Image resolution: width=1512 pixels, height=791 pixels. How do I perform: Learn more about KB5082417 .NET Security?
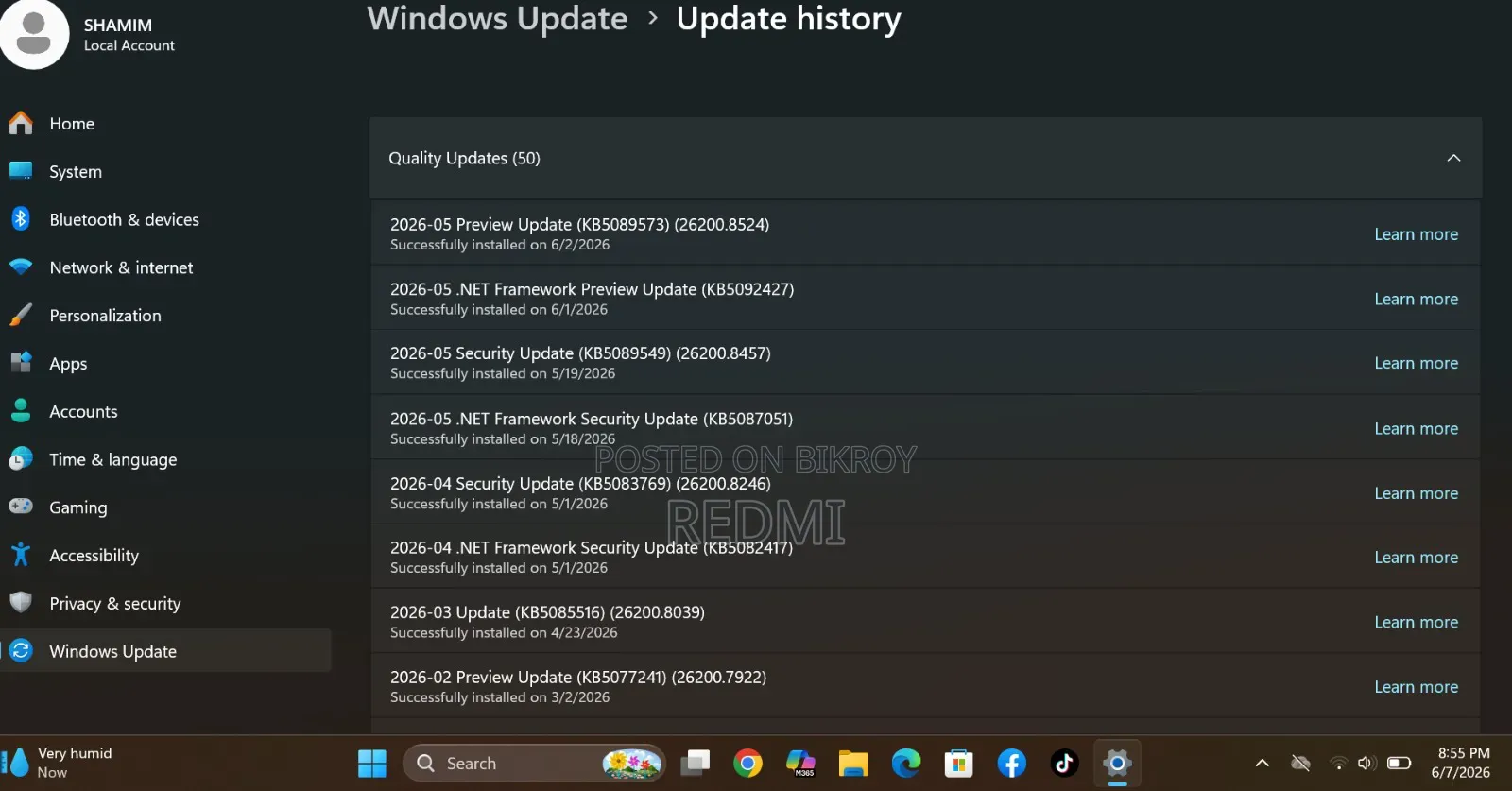(1416, 558)
